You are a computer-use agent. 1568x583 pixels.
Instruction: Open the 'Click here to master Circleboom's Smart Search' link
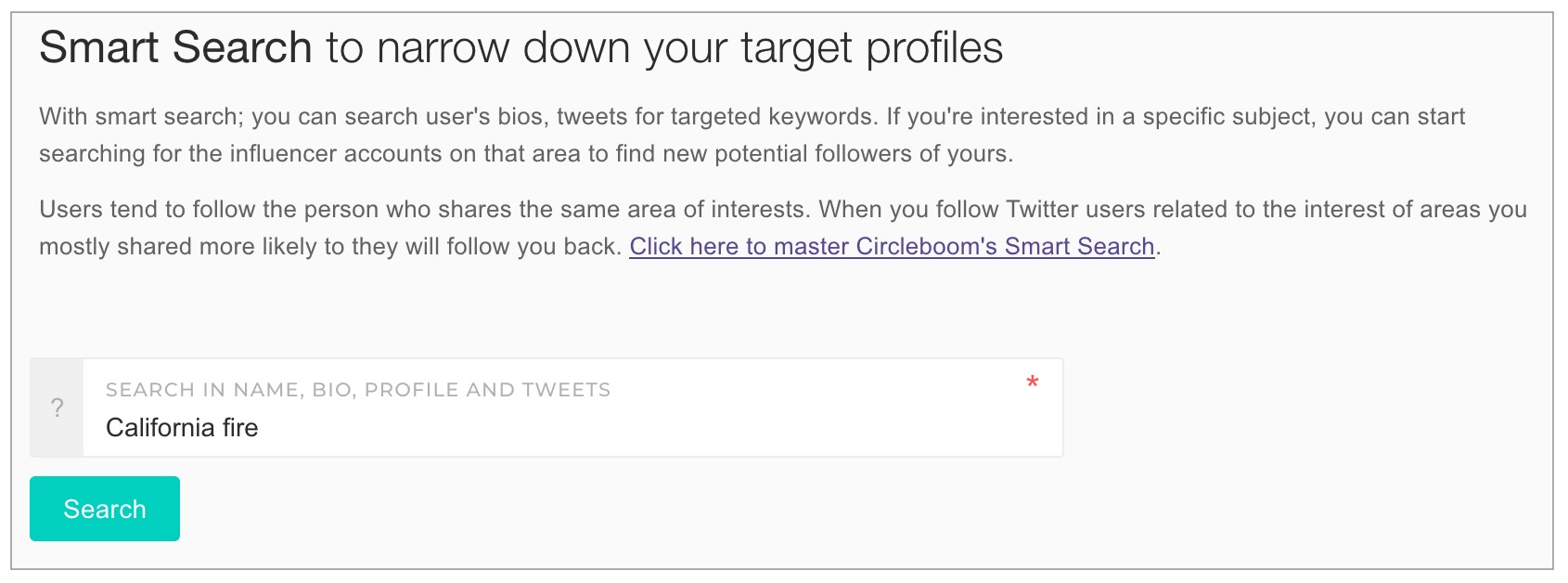pos(892,246)
